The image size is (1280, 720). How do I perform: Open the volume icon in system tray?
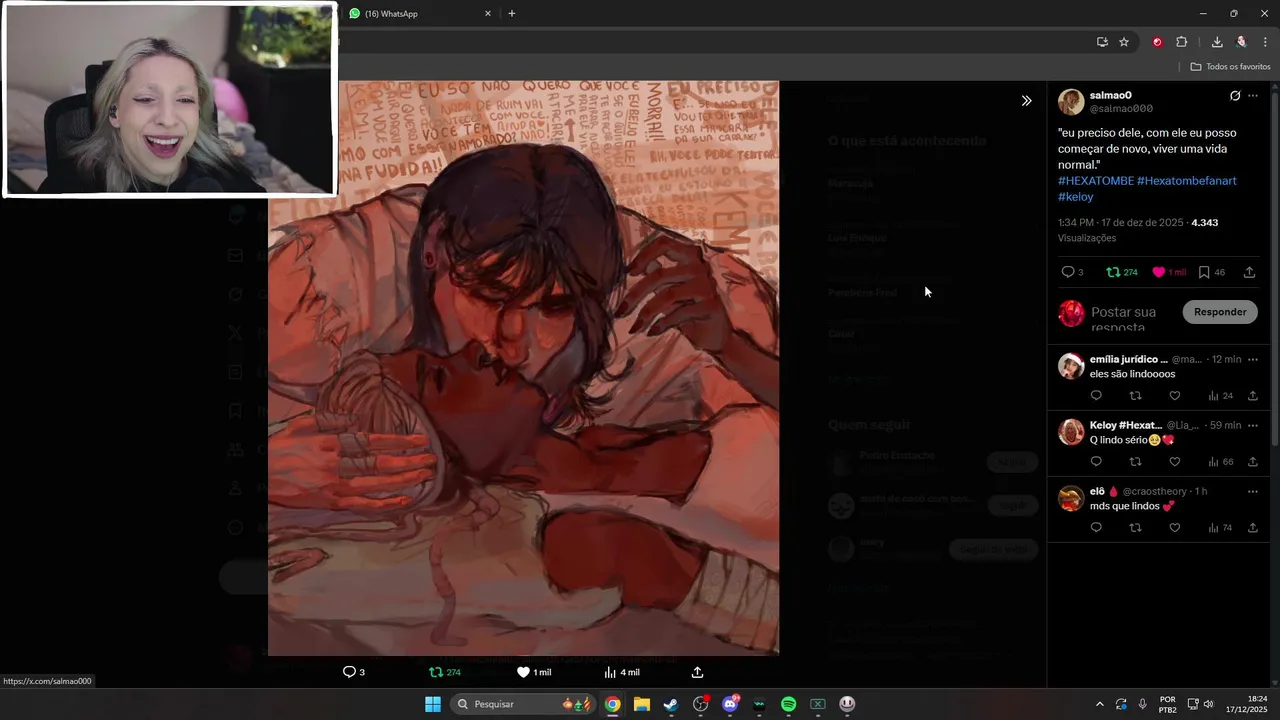1208,704
